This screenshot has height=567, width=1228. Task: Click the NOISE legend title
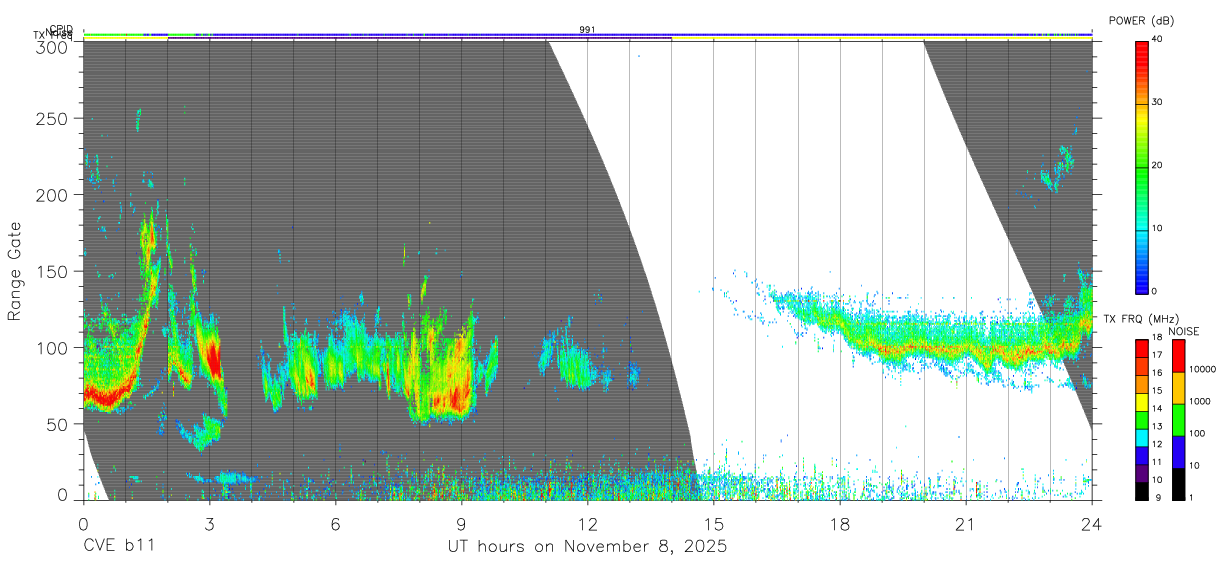(x=1185, y=331)
